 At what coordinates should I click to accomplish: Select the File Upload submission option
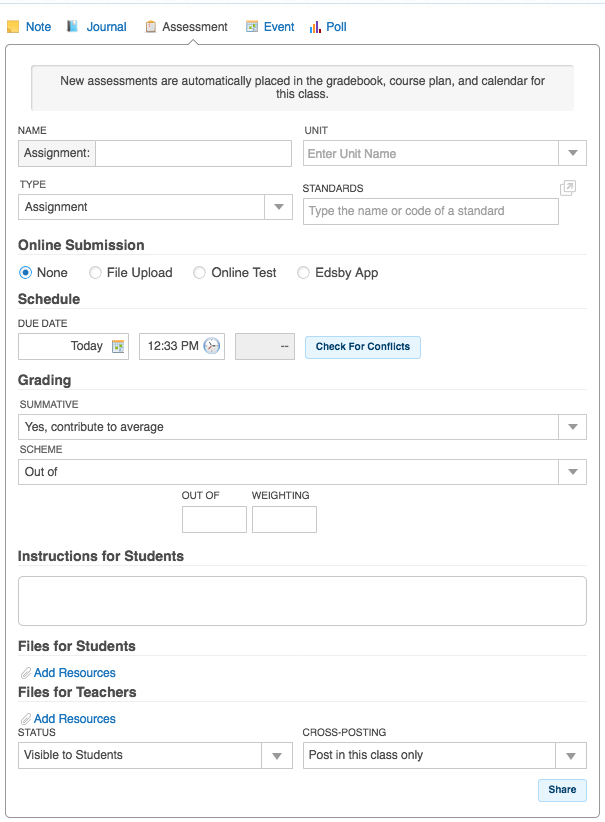click(x=96, y=272)
